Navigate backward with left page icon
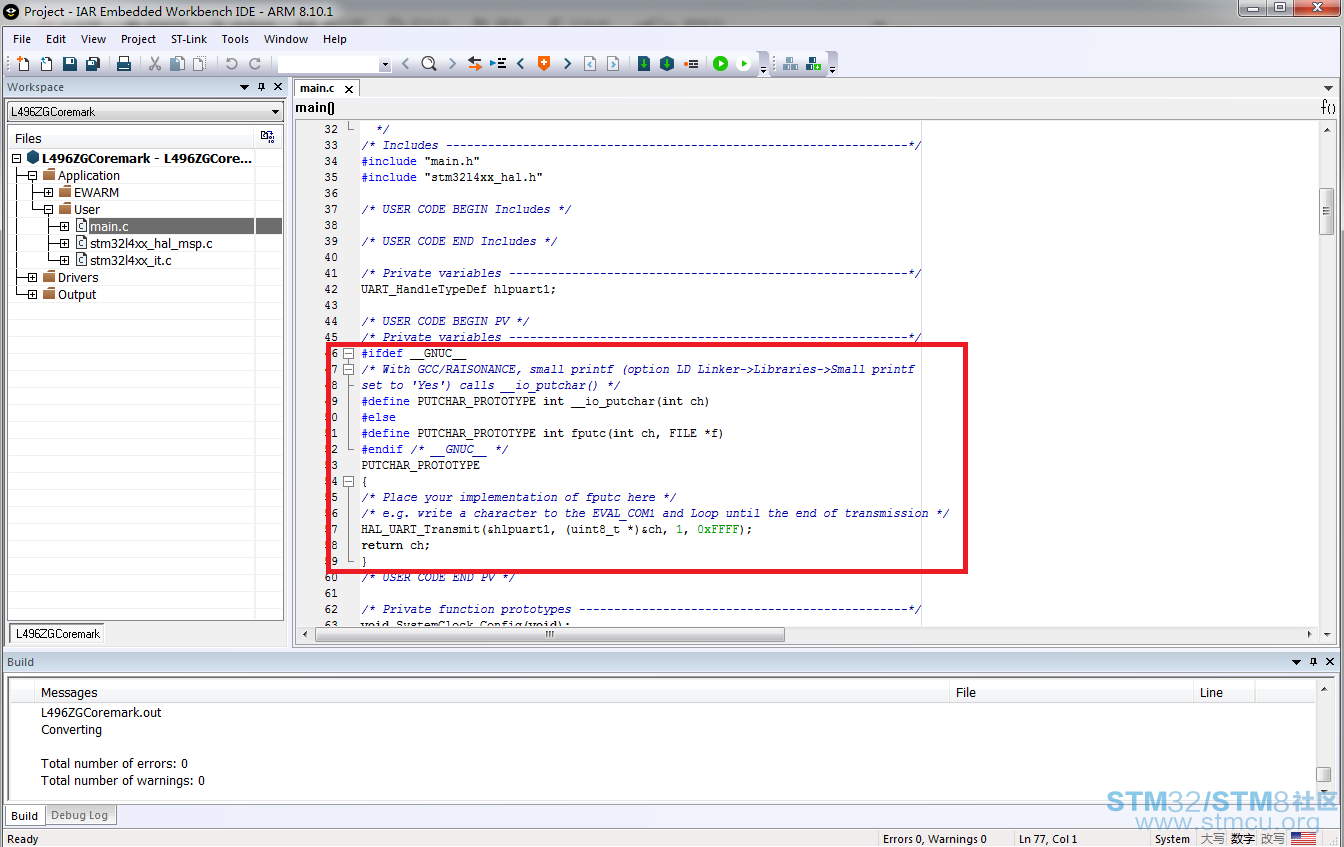The height and width of the screenshot is (847, 1344). coord(589,64)
